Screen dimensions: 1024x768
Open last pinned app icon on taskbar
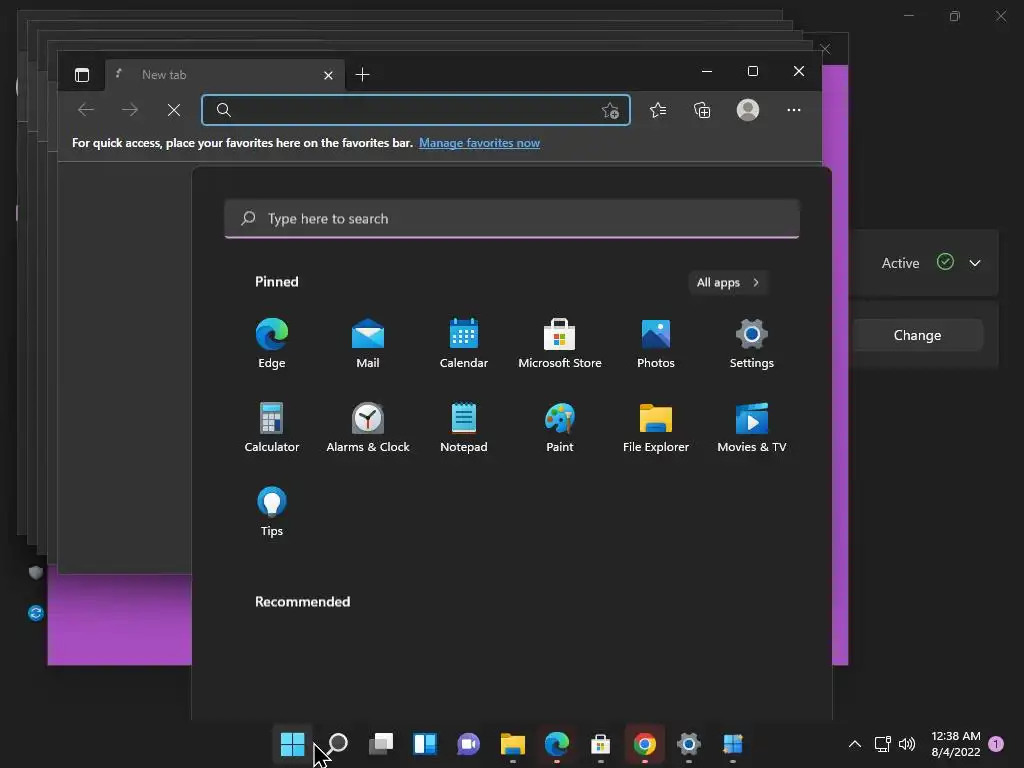pos(733,744)
